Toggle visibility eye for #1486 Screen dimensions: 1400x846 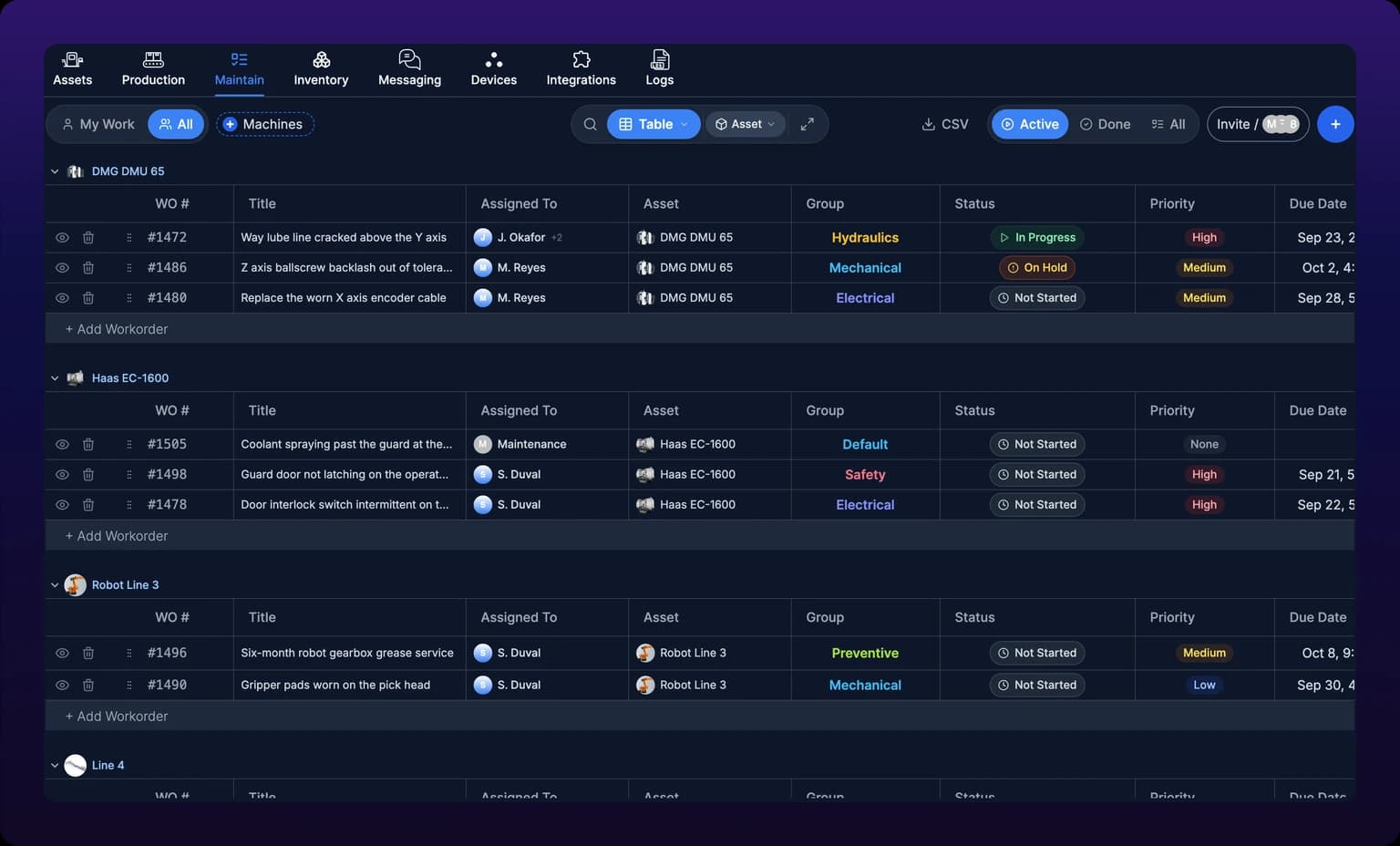click(x=62, y=267)
